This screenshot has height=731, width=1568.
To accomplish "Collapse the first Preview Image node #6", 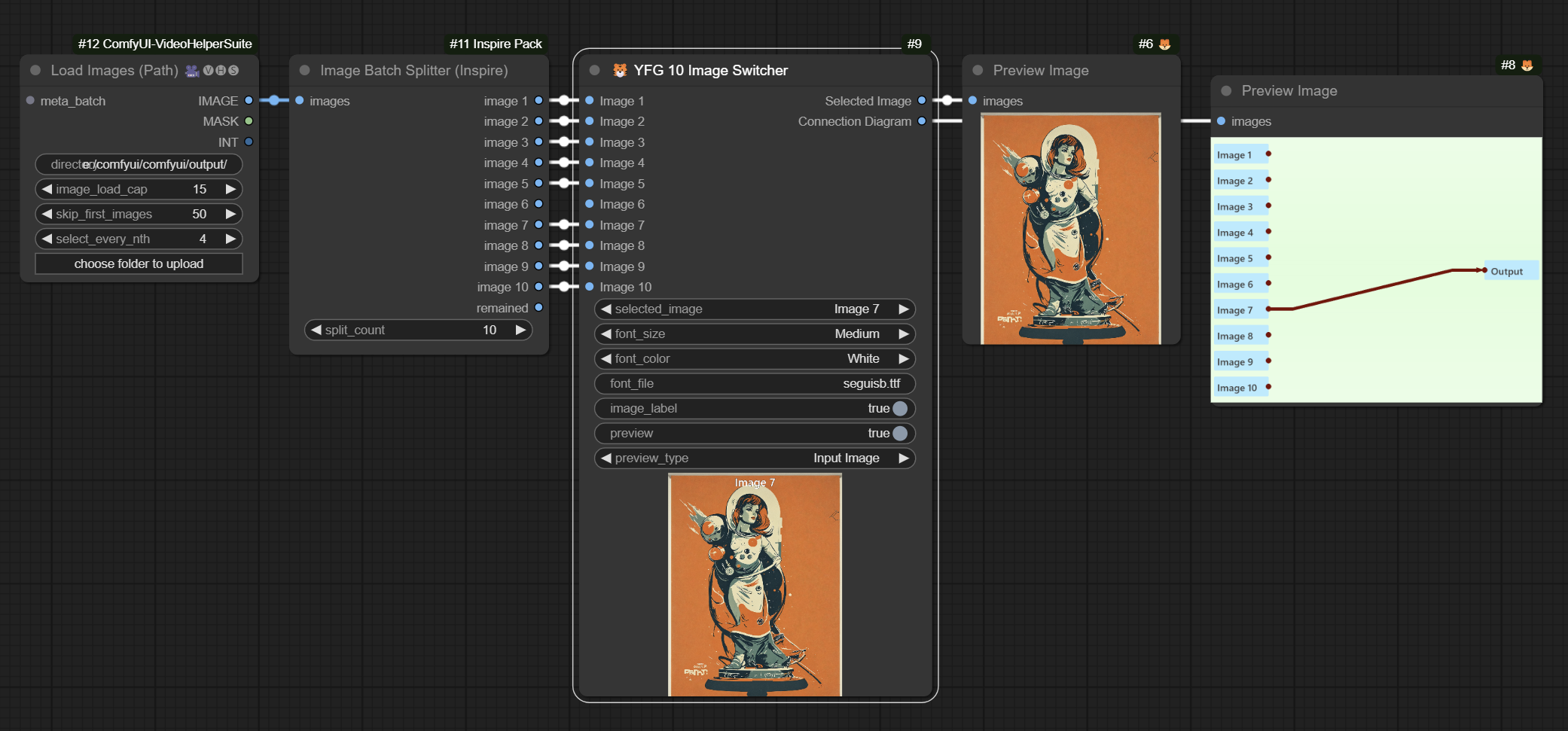I will tap(978, 70).
